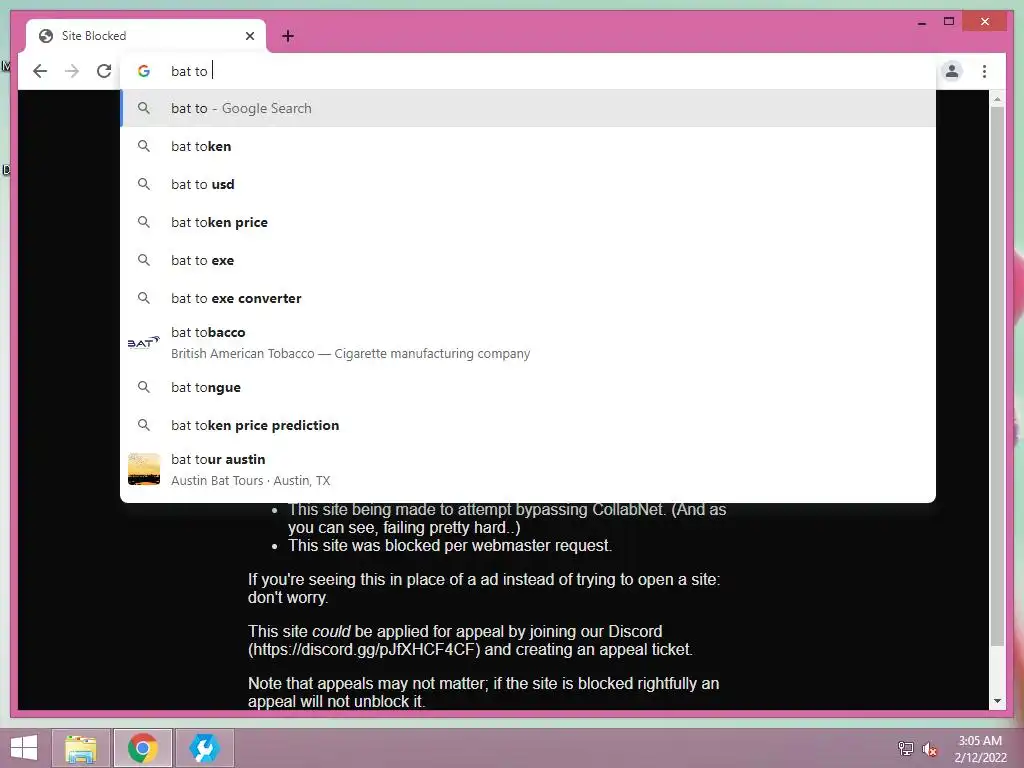Open the Windows Start button

[x=24, y=748]
